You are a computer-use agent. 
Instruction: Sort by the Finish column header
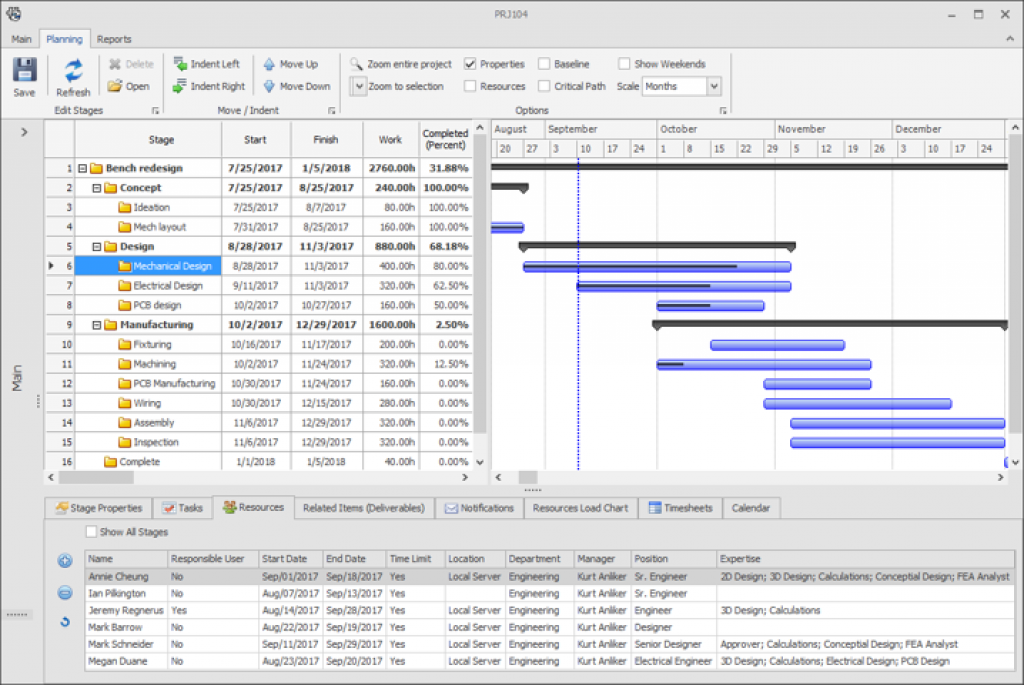point(325,140)
